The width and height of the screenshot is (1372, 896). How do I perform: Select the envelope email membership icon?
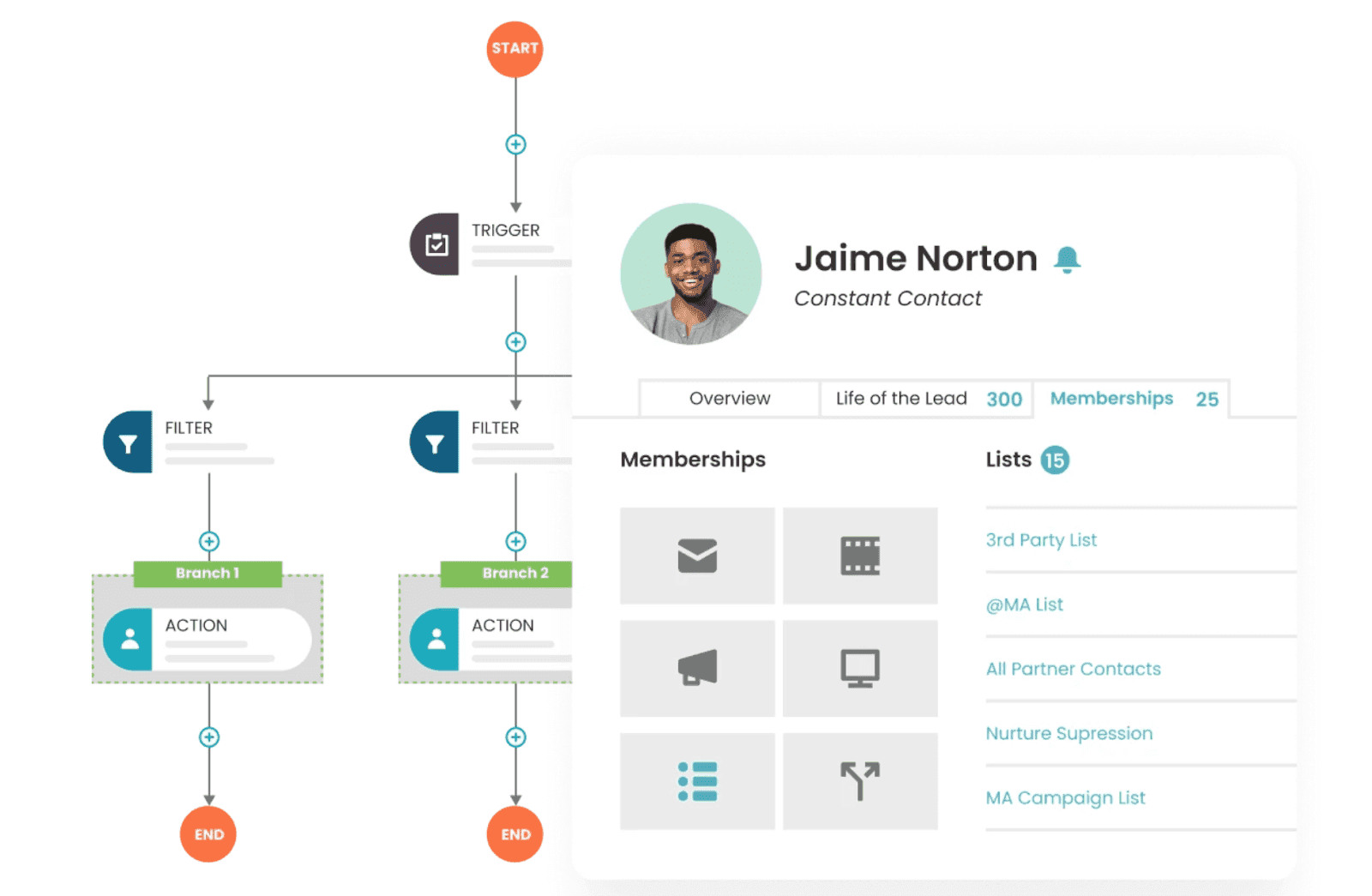pos(696,556)
